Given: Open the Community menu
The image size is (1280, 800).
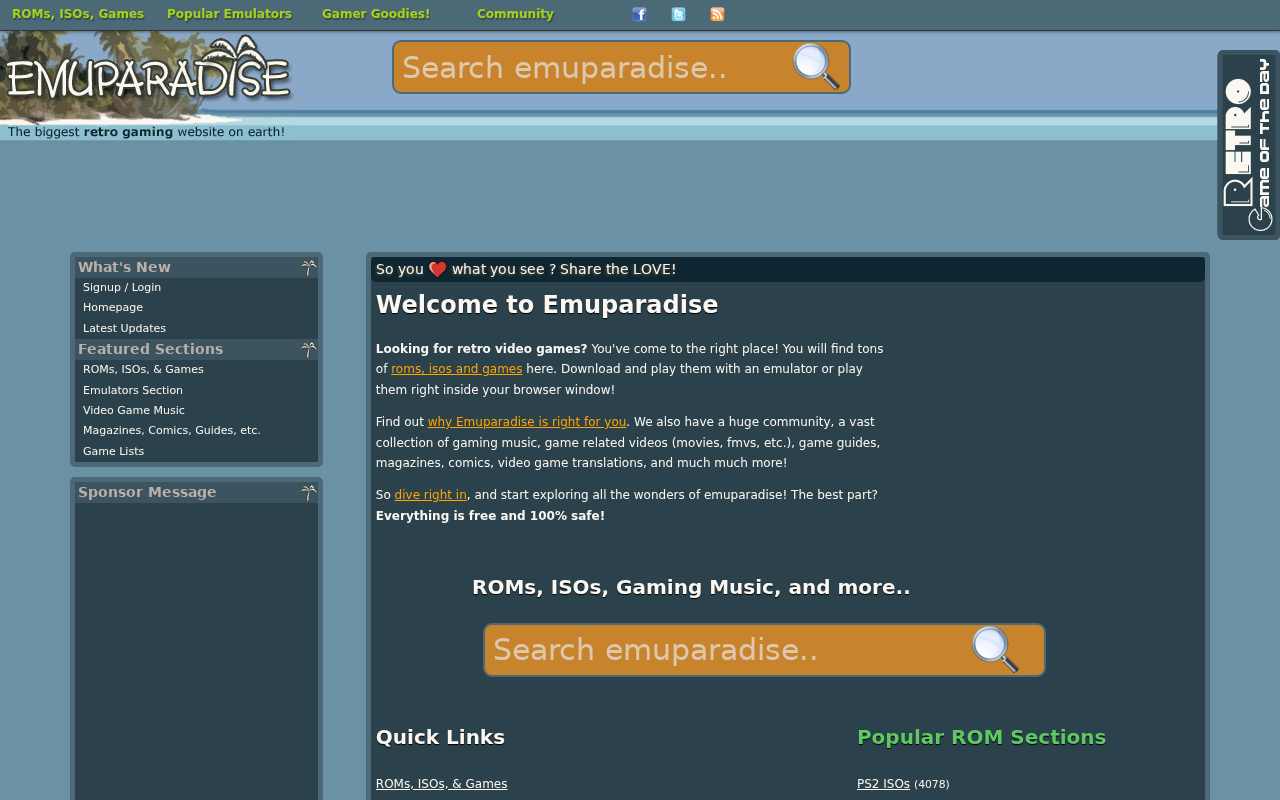Looking at the screenshot, I should (515, 14).
